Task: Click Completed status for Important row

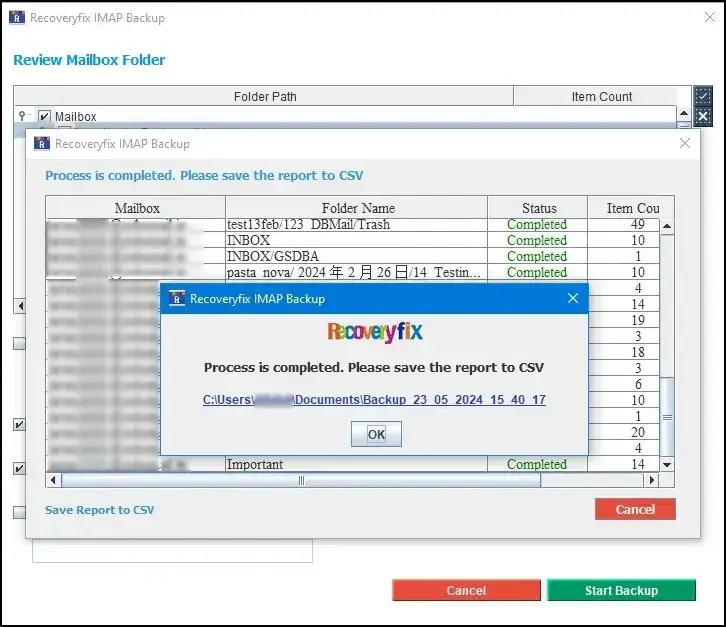Action: tap(537, 464)
